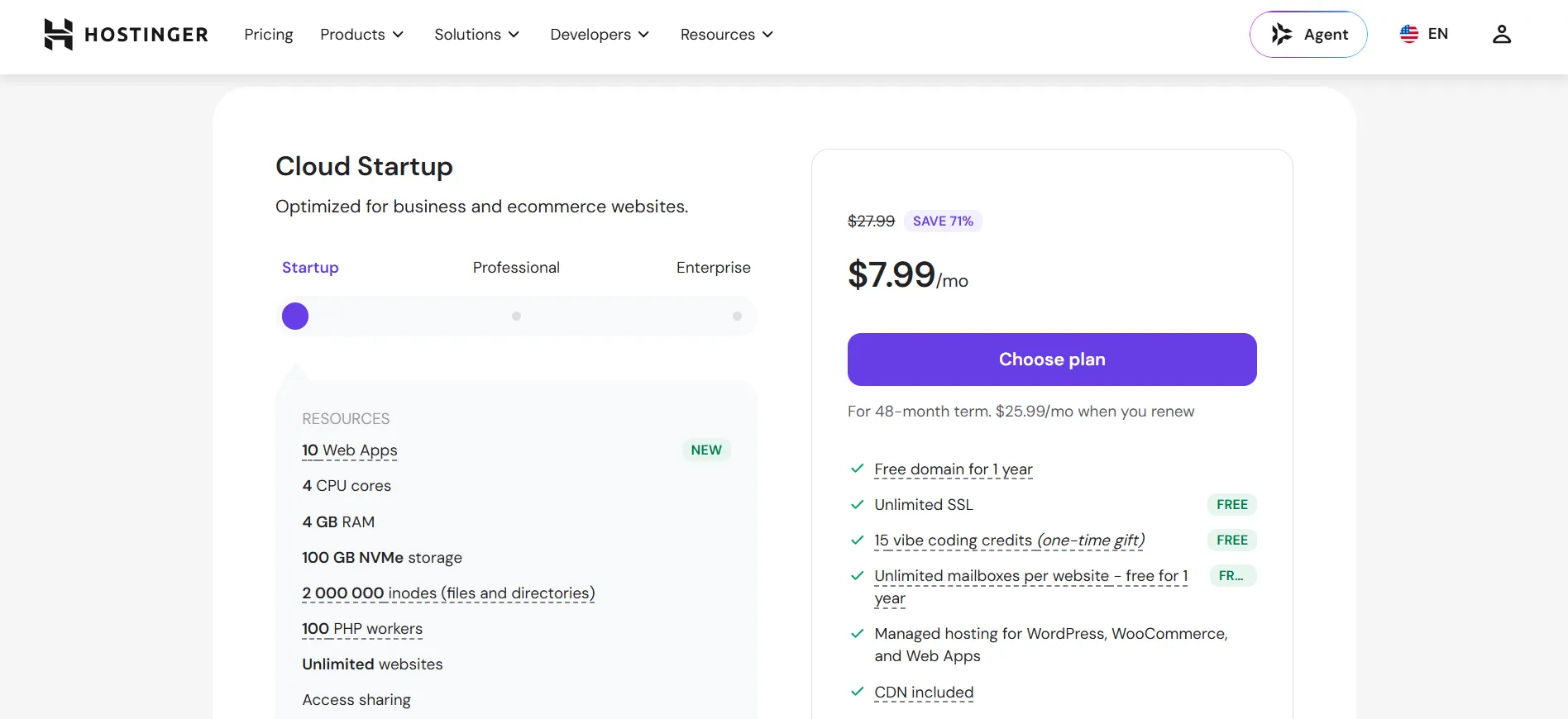Viewport: 1568px width, 719px height.
Task: Click Unlimited mailboxes per website link
Action: (1031, 587)
